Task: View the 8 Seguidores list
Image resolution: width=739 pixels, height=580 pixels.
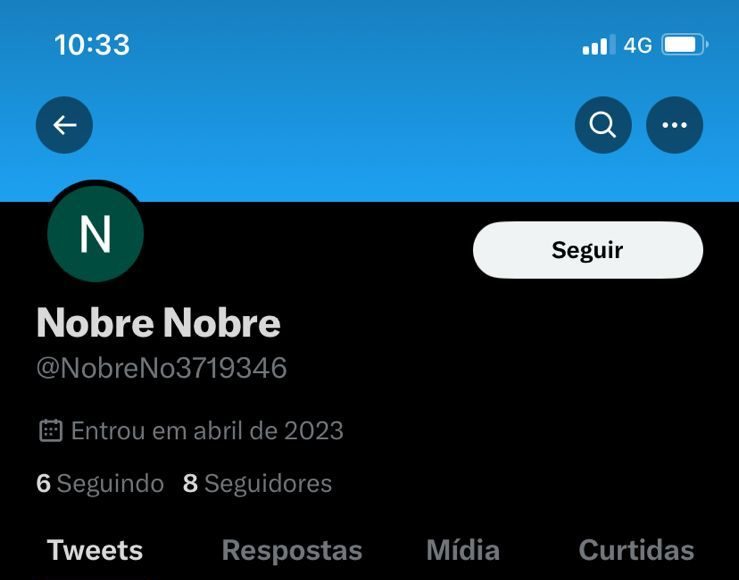Action: (257, 483)
